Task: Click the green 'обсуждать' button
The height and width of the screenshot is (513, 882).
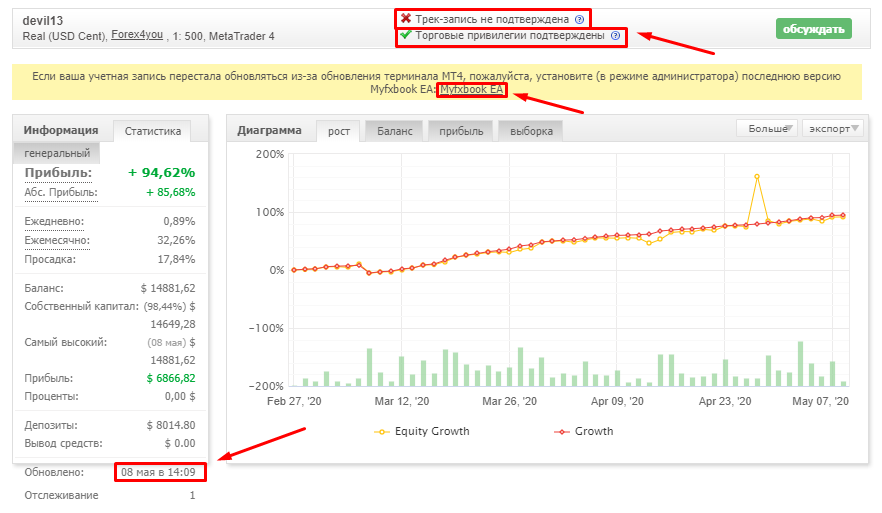Action: tap(813, 29)
